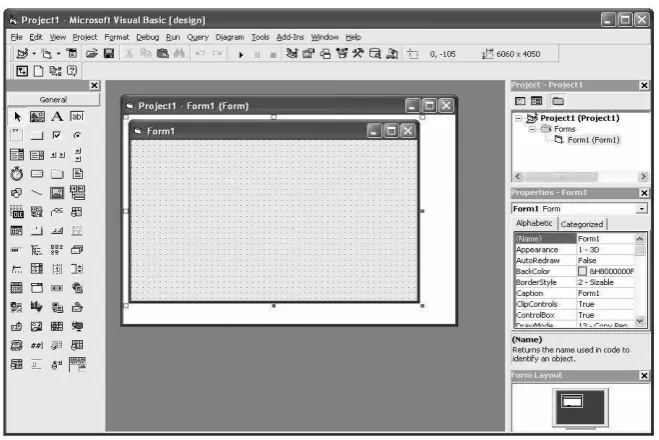This screenshot has height=440, width=659.
Task: Click the Properties list scroll down arrow
Action: 640,321
